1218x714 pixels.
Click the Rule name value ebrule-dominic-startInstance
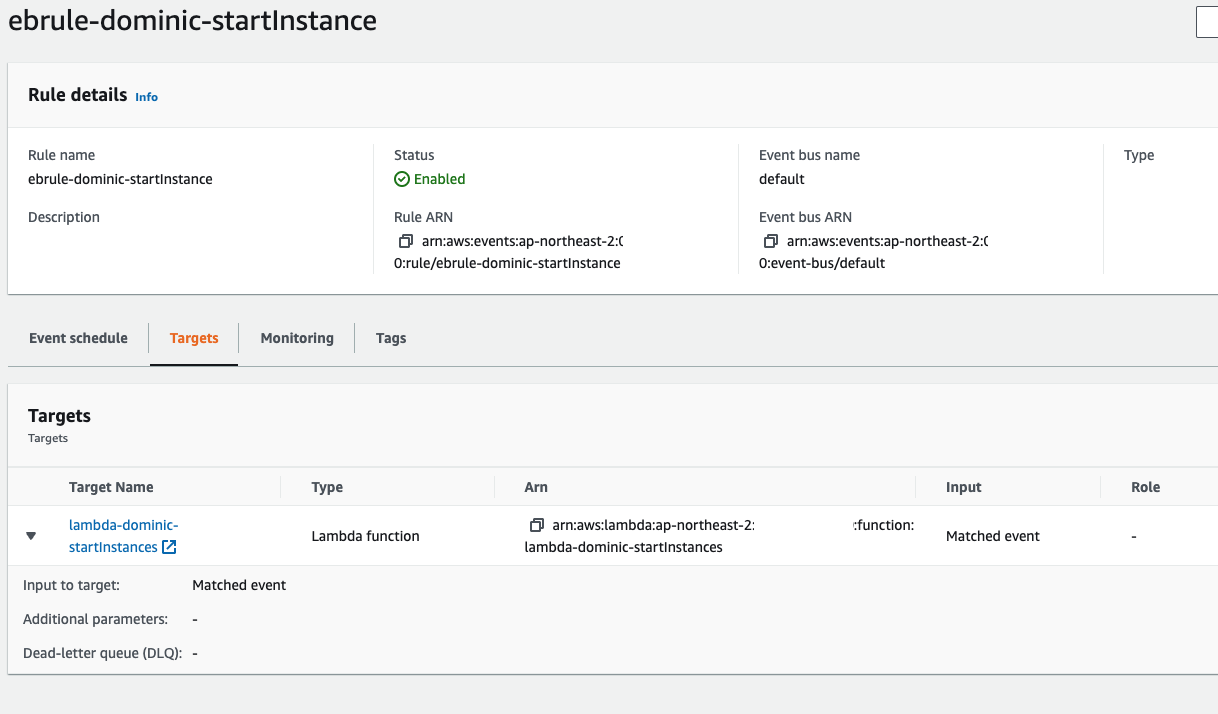tap(120, 179)
